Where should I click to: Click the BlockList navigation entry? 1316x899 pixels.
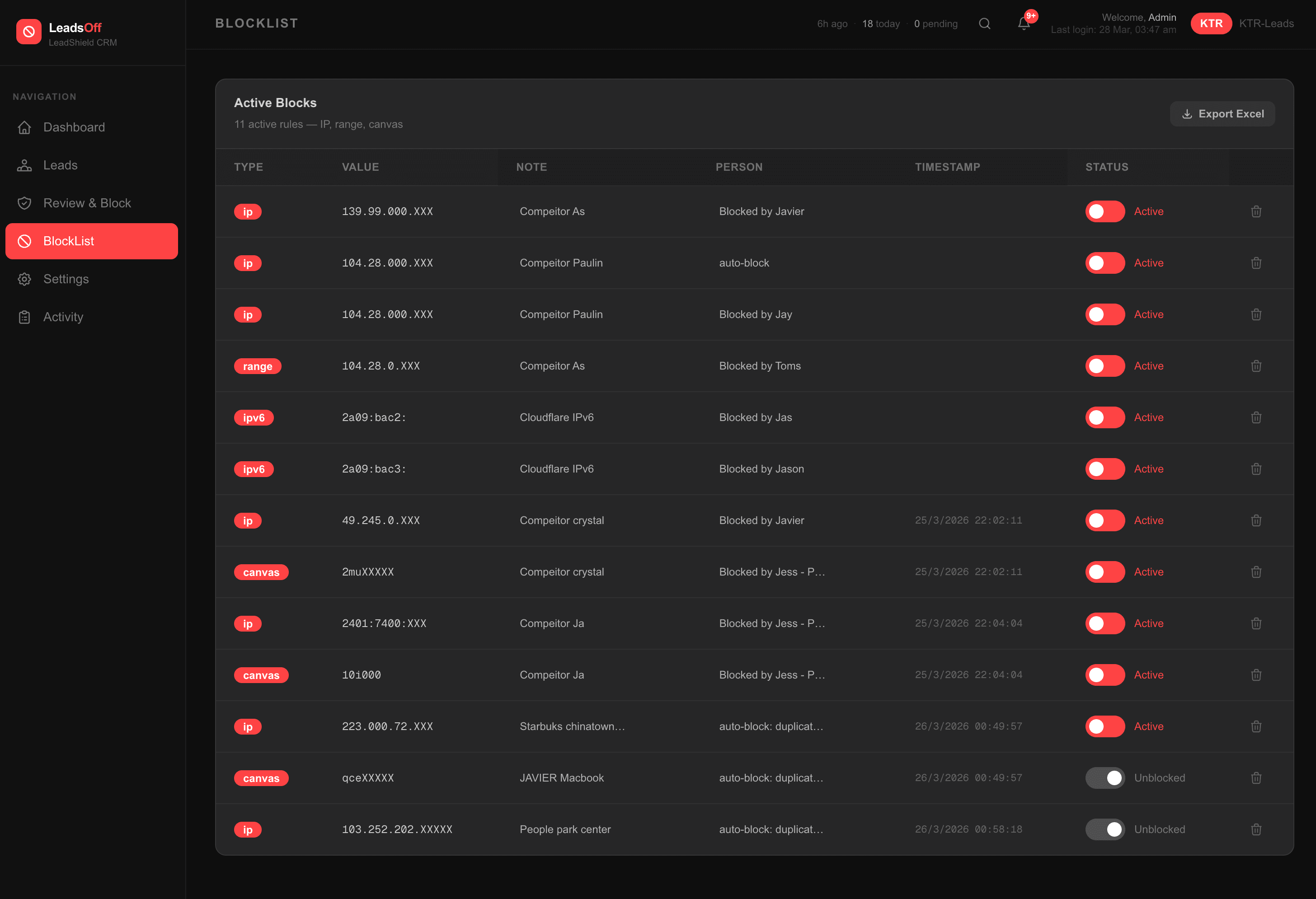[69, 241]
